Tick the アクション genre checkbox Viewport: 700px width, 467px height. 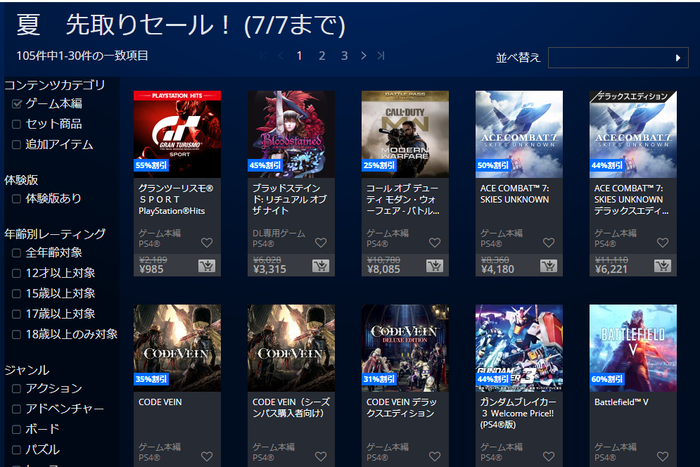coord(17,389)
